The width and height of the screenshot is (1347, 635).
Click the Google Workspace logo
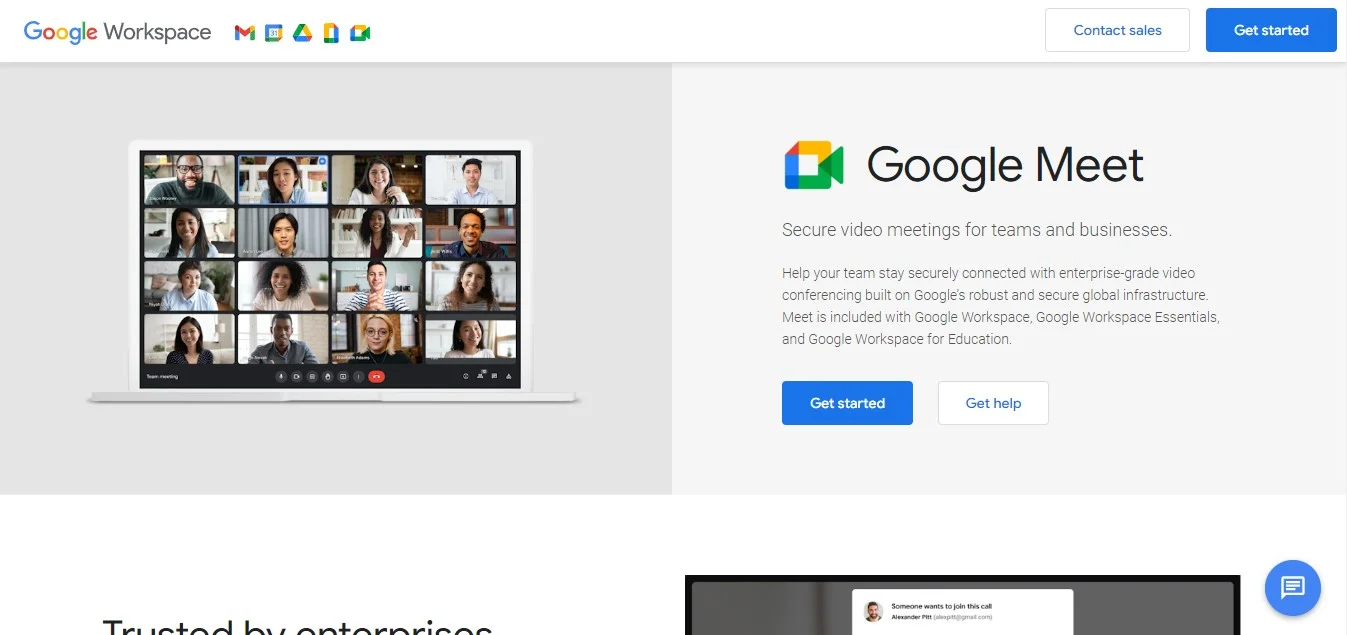pyautogui.click(x=117, y=31)
